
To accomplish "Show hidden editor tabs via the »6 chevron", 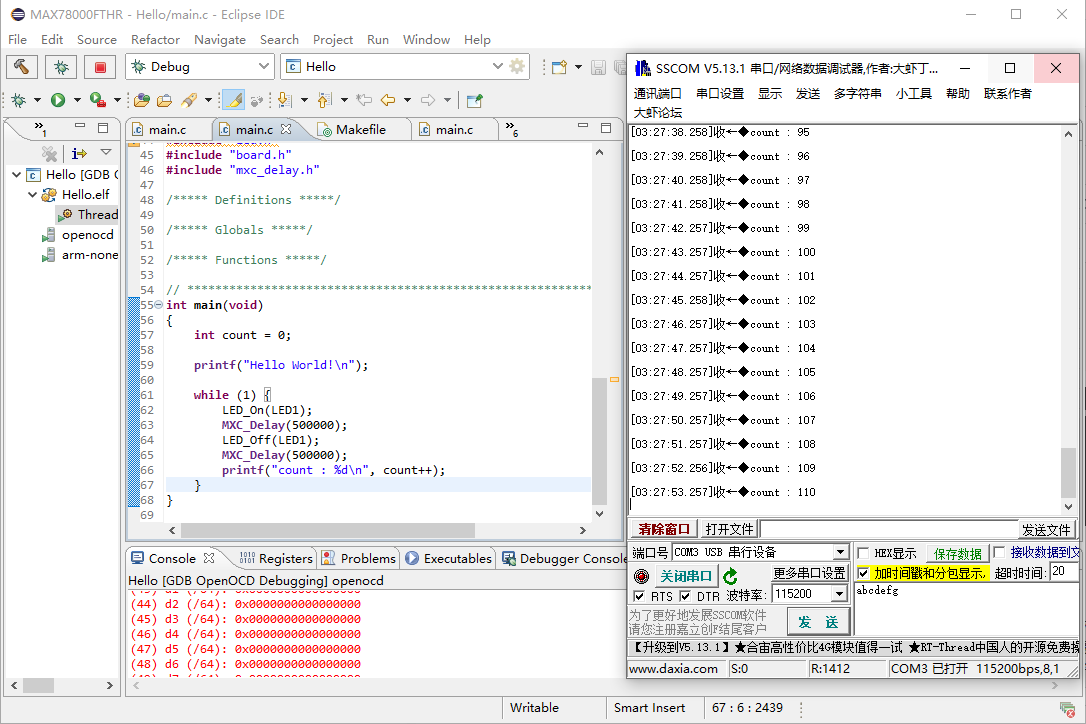I will coord(512,129).
